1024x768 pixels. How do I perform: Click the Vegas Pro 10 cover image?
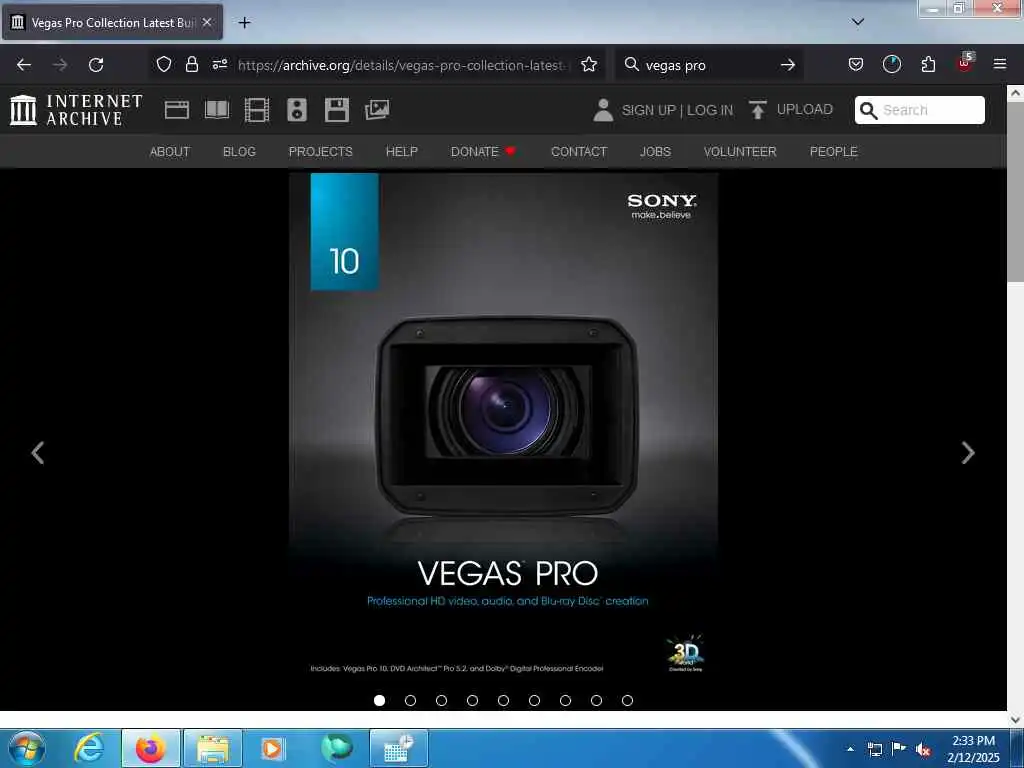(x=504, y=431)
